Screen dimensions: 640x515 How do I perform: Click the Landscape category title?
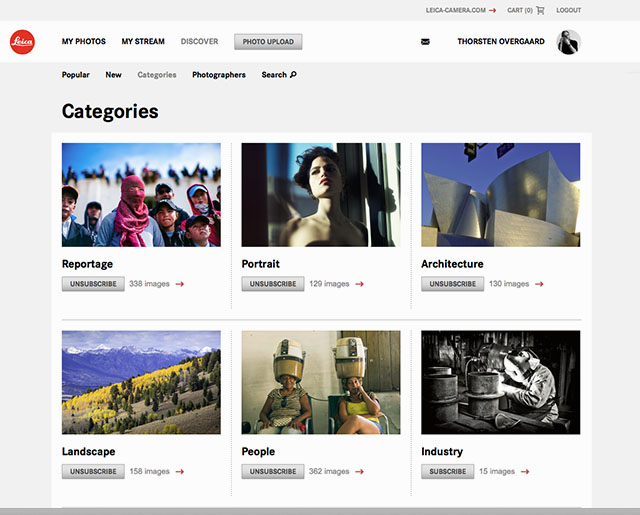coord(89,452)
